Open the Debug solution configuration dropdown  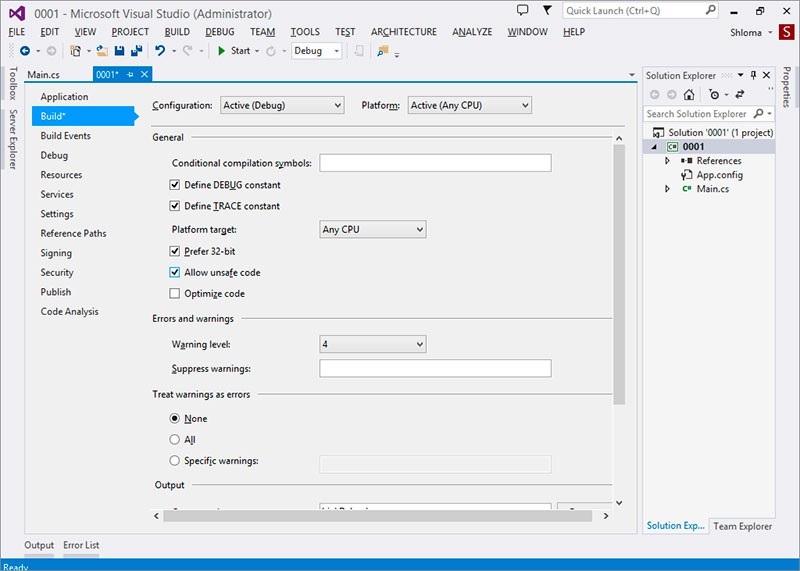tap(316, 51)
